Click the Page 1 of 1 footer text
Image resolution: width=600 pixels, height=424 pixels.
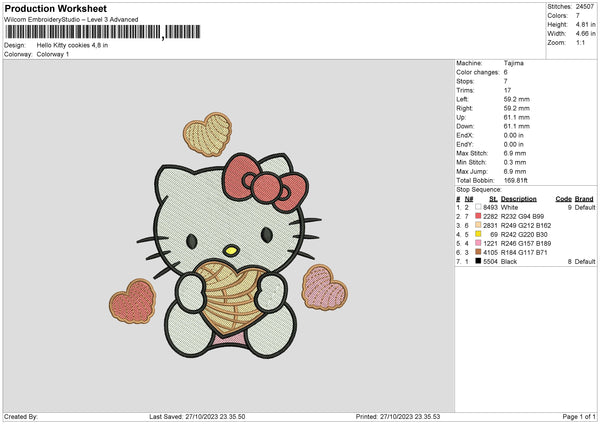point(579,416)
